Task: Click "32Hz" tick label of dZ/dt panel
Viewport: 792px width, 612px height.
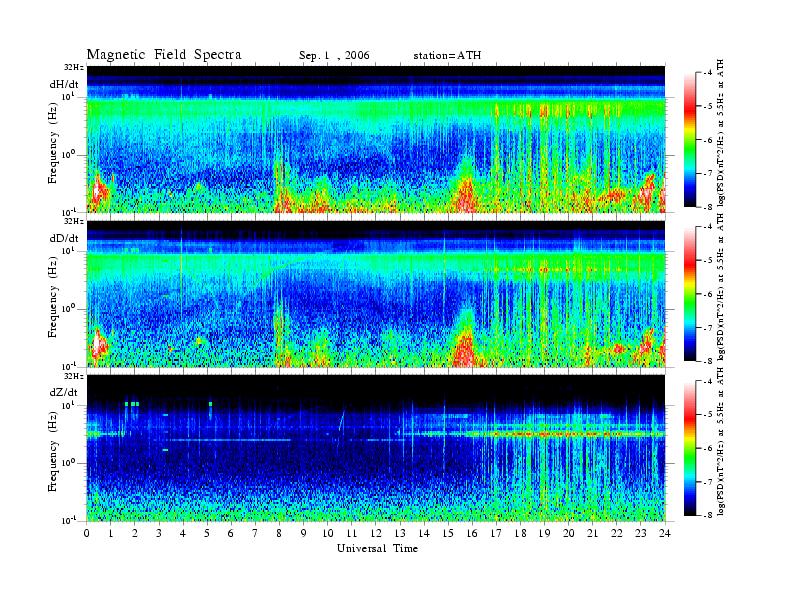Action: pos(74,376)
